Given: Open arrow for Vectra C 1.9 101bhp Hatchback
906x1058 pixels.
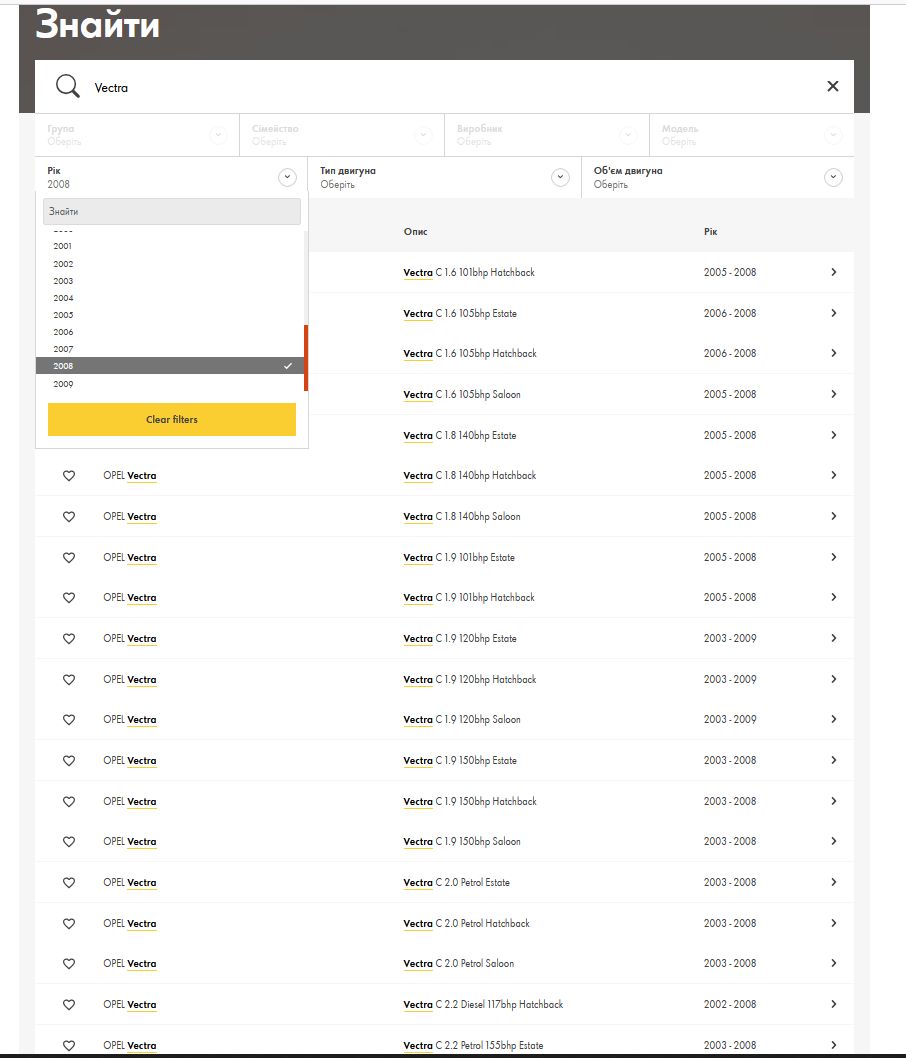Looking at the screenshot, I should point(834,597).
